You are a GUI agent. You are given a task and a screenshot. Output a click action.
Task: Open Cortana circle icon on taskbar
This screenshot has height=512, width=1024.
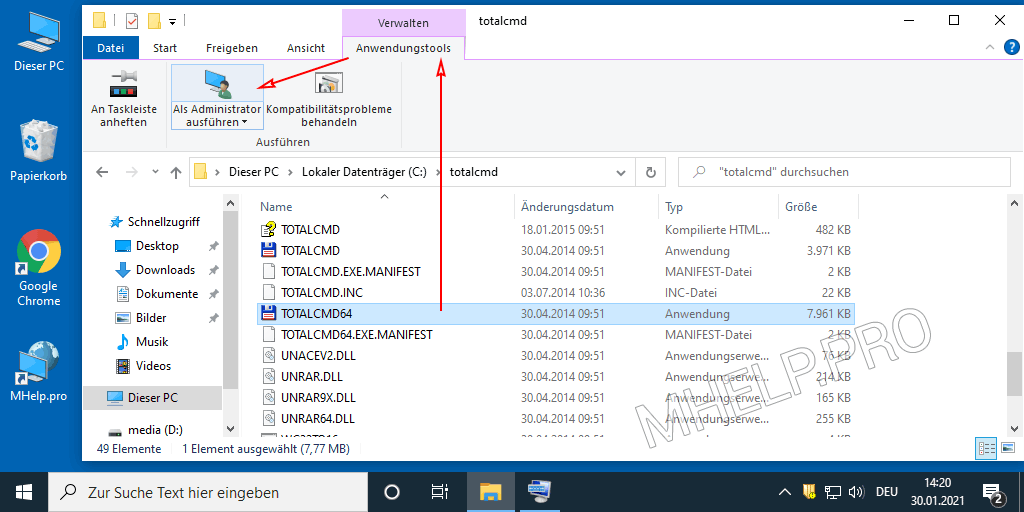[x=392, y=492]
